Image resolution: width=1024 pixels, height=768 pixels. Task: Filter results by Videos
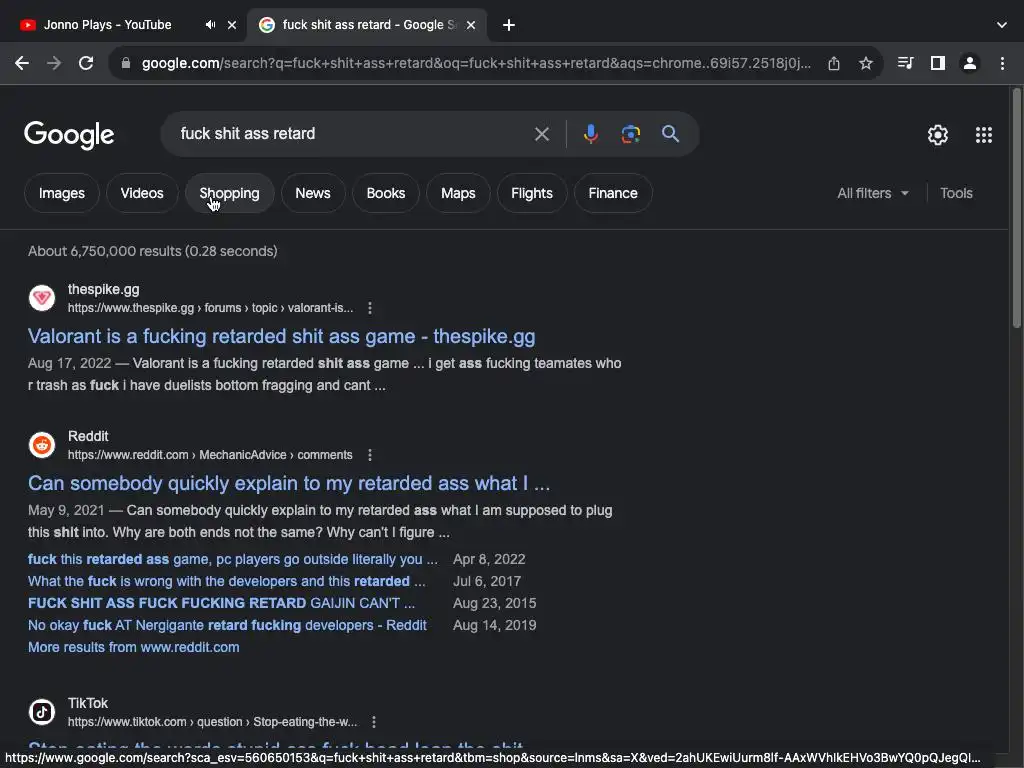[142, 193]
